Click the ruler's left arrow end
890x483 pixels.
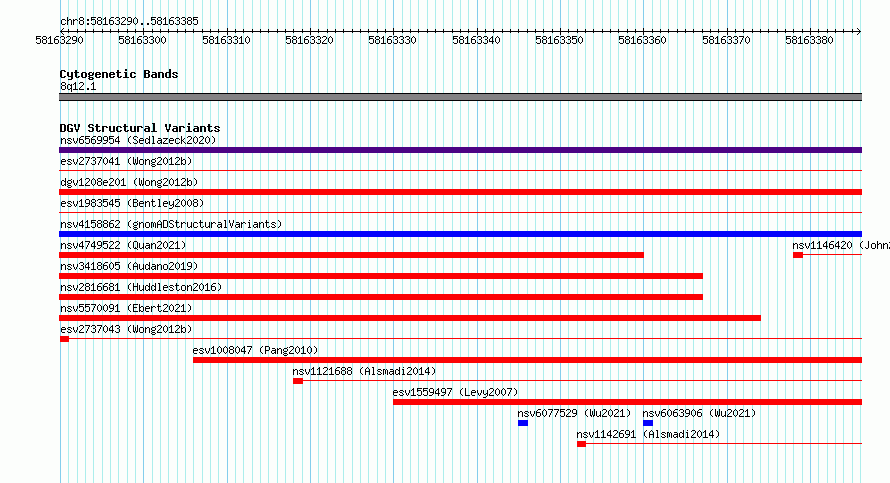[62, 31]
